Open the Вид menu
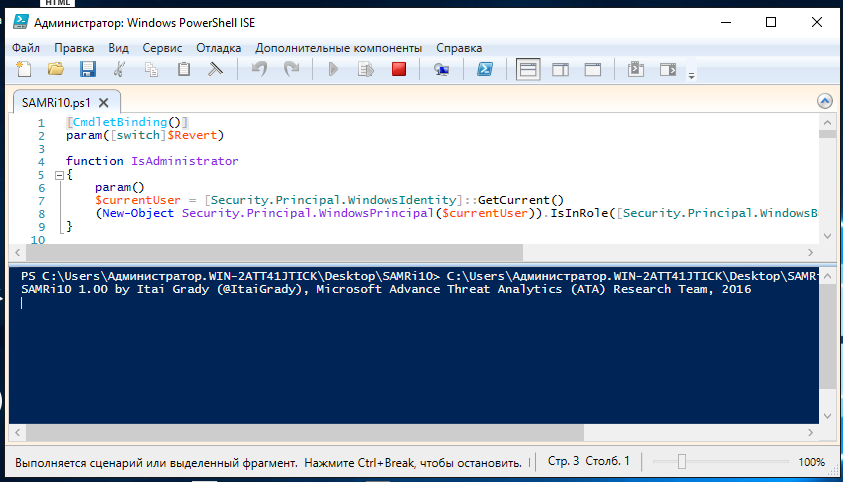The height and width of the screenshot is (482, 843). (x=118, y=48)
